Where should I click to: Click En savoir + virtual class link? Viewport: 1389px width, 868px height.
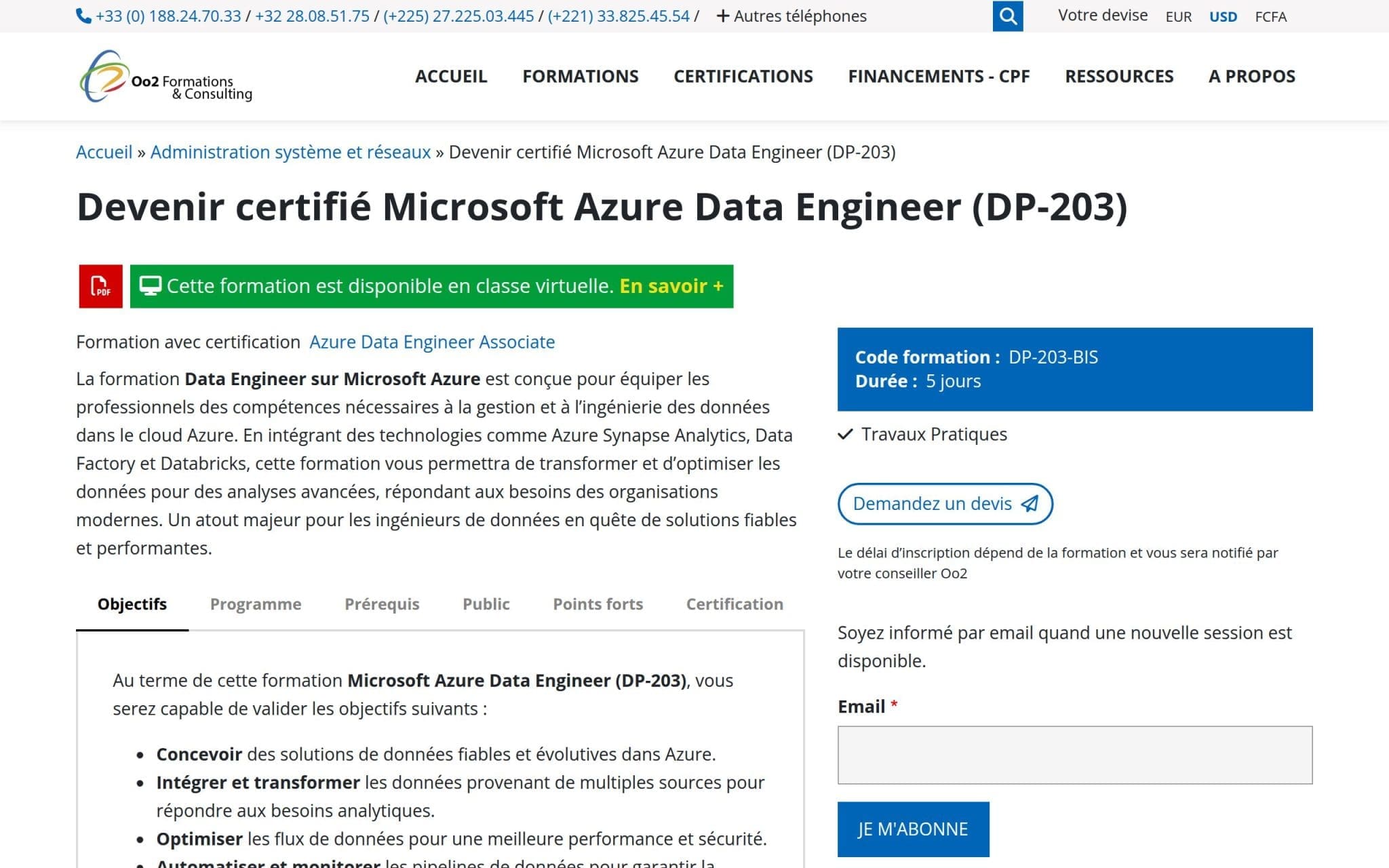pos(671,286)
